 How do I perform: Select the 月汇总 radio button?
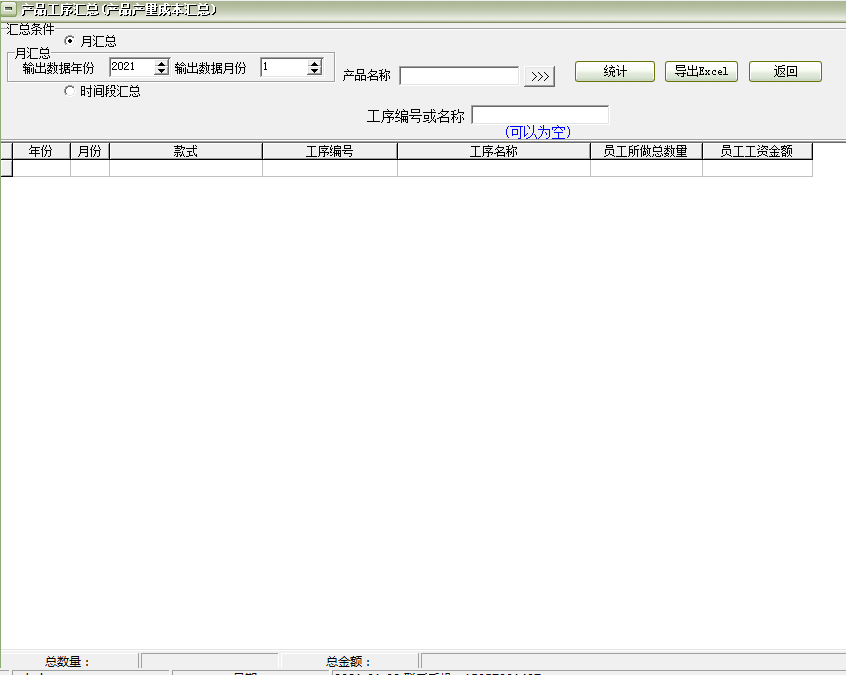(69, 40)
